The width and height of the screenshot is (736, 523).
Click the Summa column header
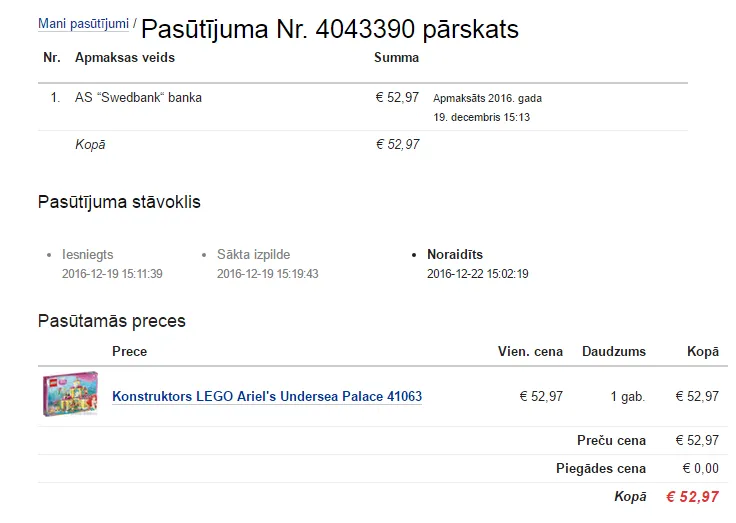[396, 58]
